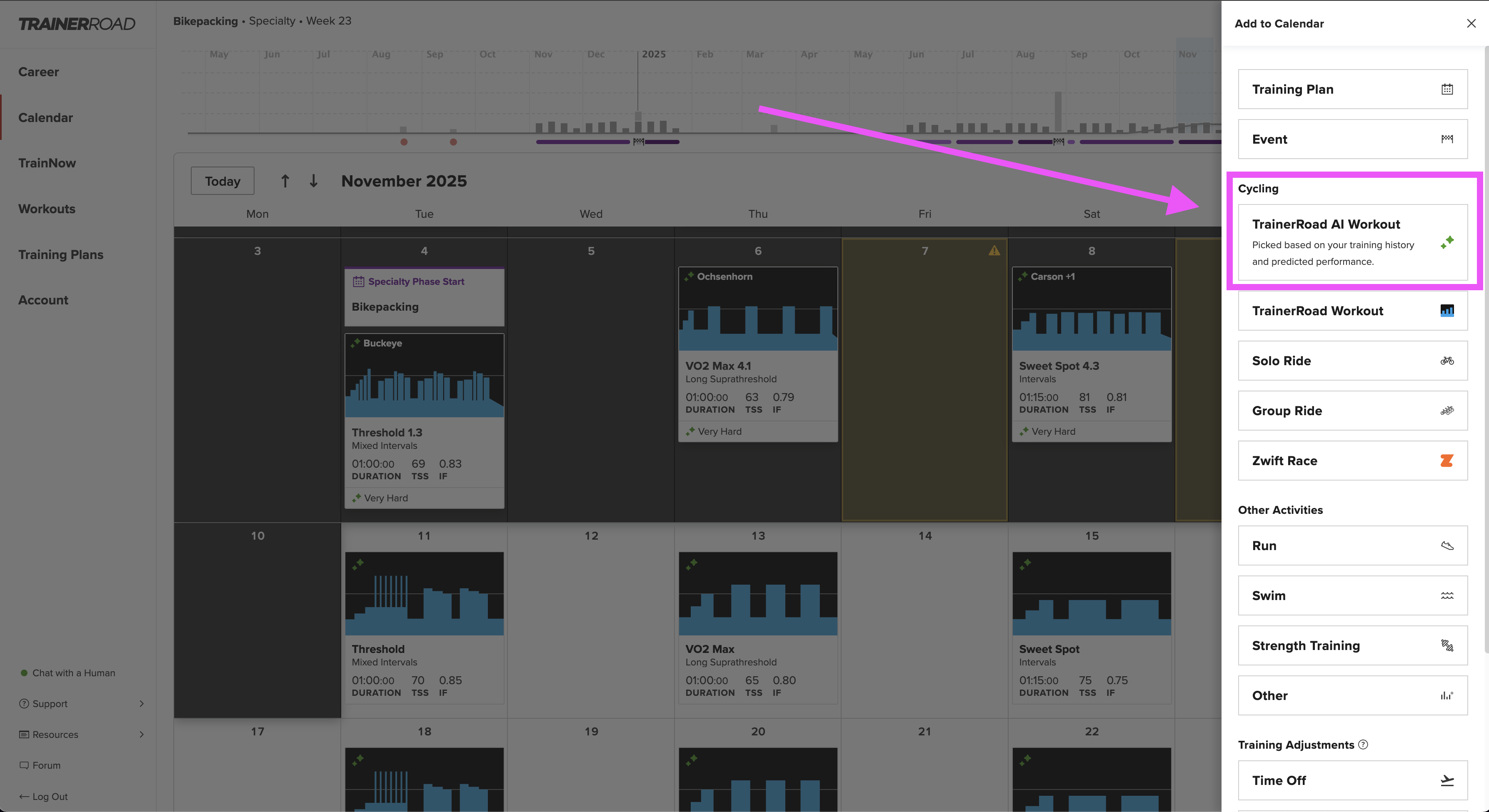Open Account in the sidebar

pos(43,300)
